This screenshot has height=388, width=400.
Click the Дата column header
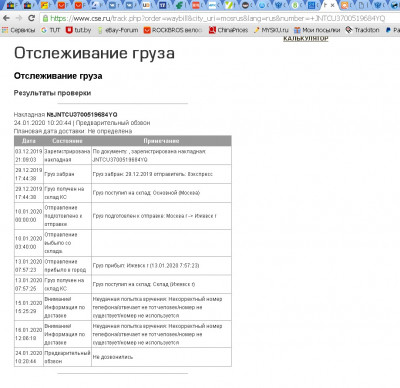[29, 141]
